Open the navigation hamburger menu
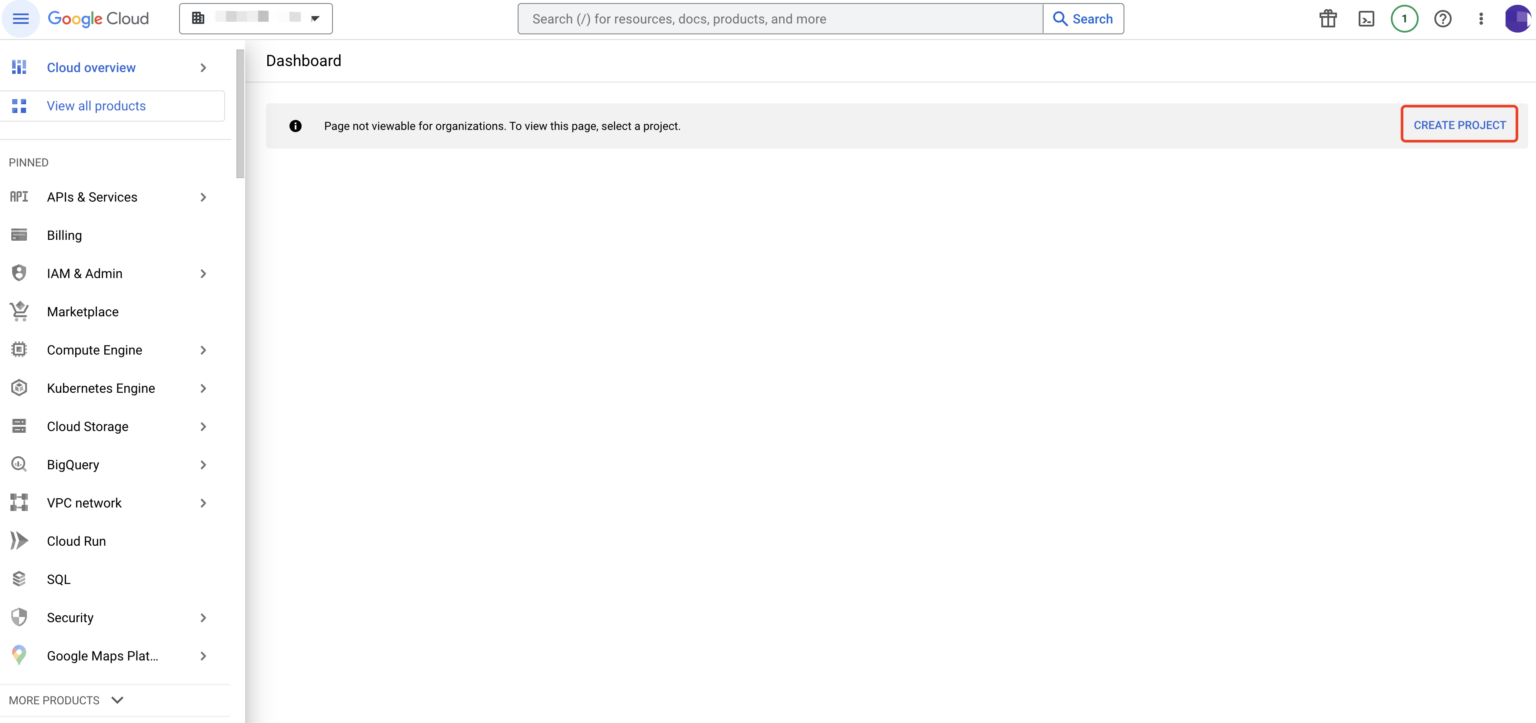 point(20,18)
